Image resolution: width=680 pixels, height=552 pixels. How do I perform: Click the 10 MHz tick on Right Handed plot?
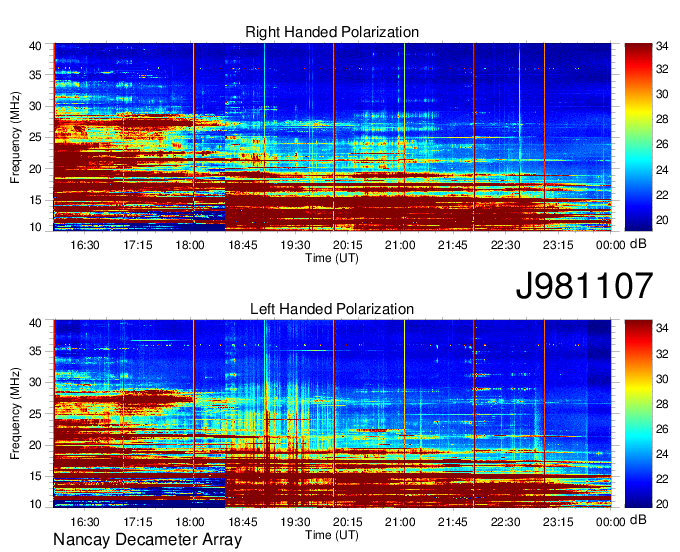coord(35,227)
